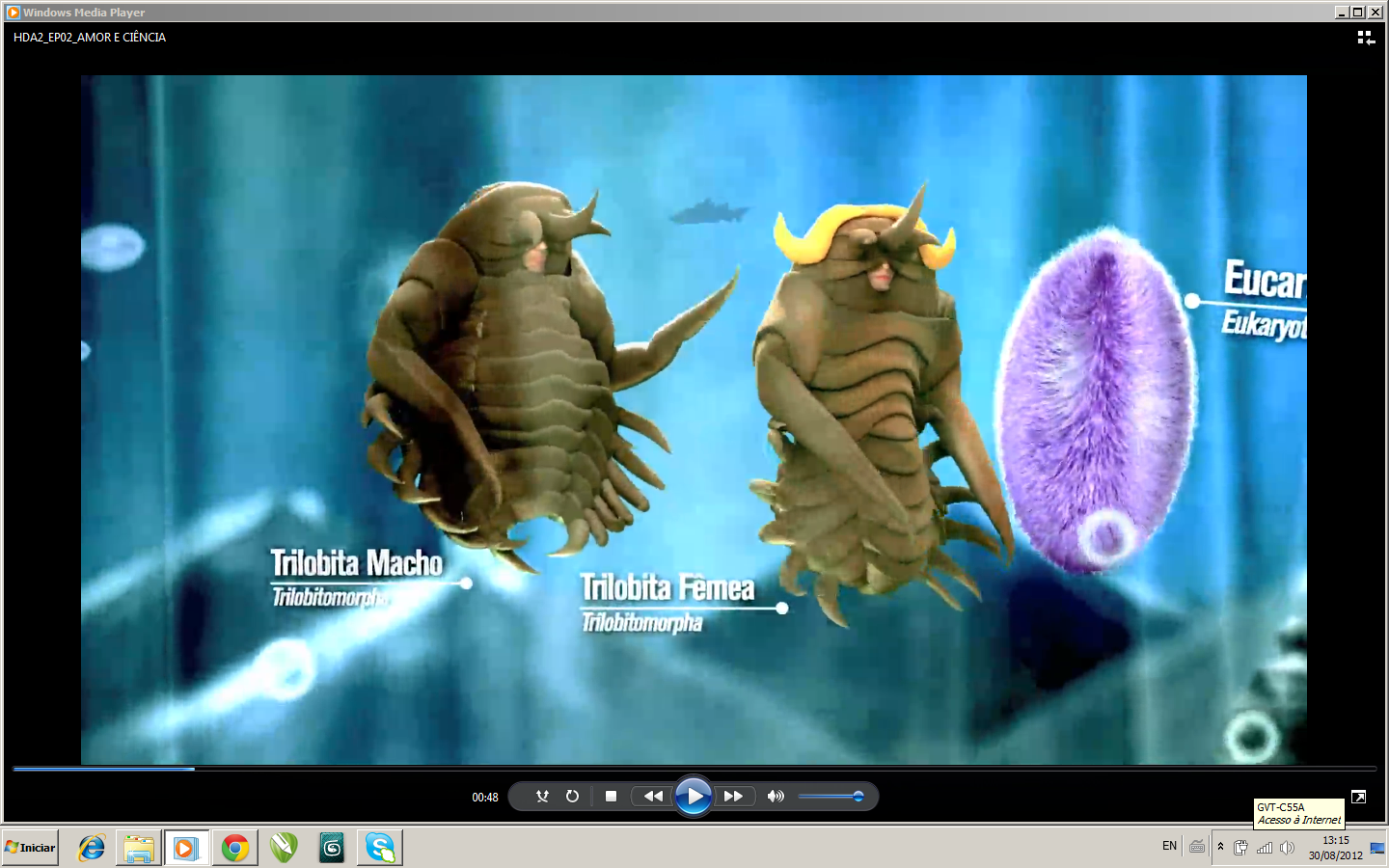Mute the player volume speaker icon
1389x868 pixels.
[775, 797]
